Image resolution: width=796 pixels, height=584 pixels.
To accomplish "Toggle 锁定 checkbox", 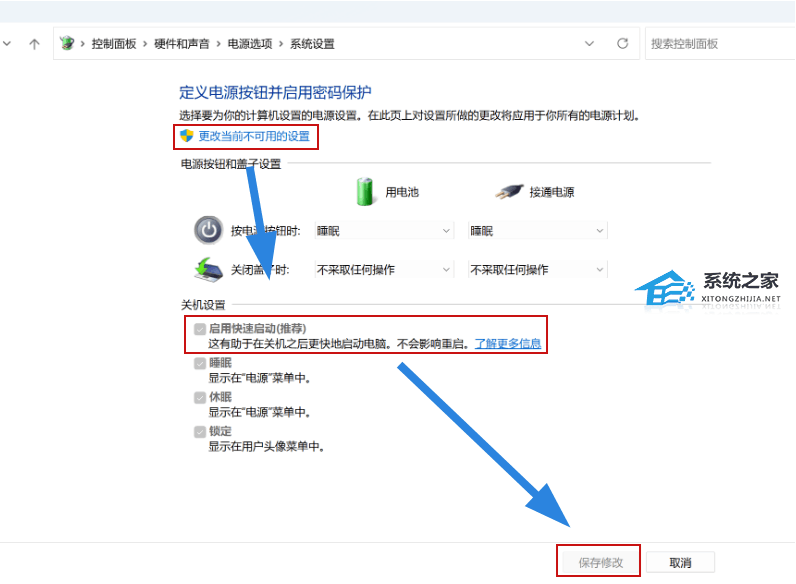I will click(200, 432).
